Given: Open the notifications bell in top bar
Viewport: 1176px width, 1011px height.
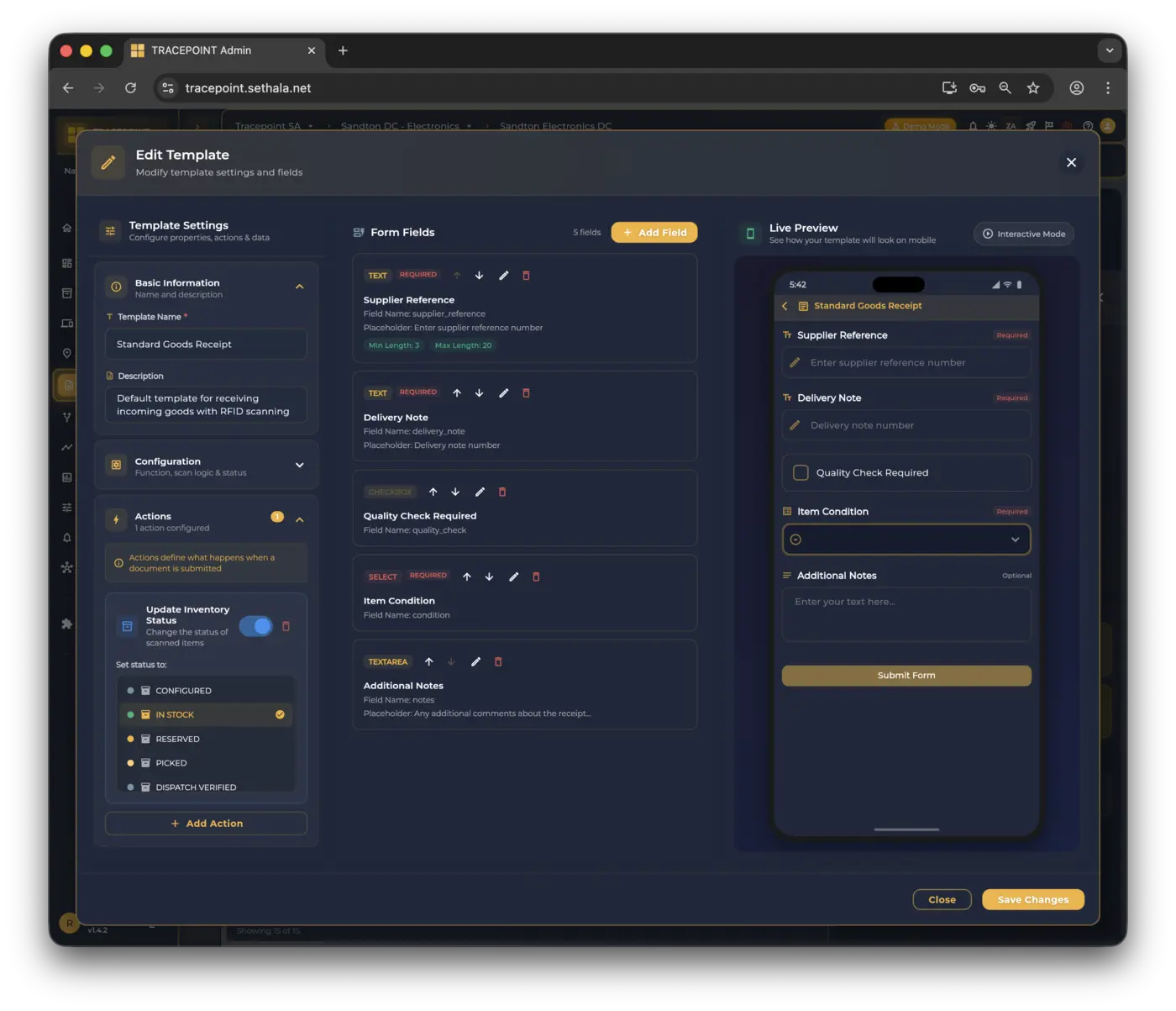Looking at the screenshot, I should pyautogui.click(x=974, y=125).
